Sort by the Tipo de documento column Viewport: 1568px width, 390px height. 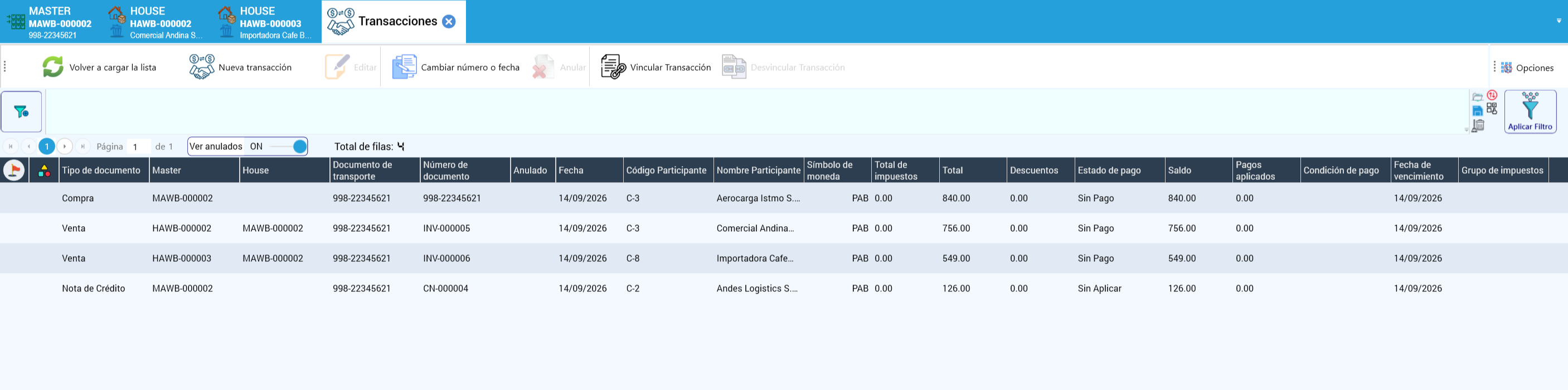click(x=104, y=170)
